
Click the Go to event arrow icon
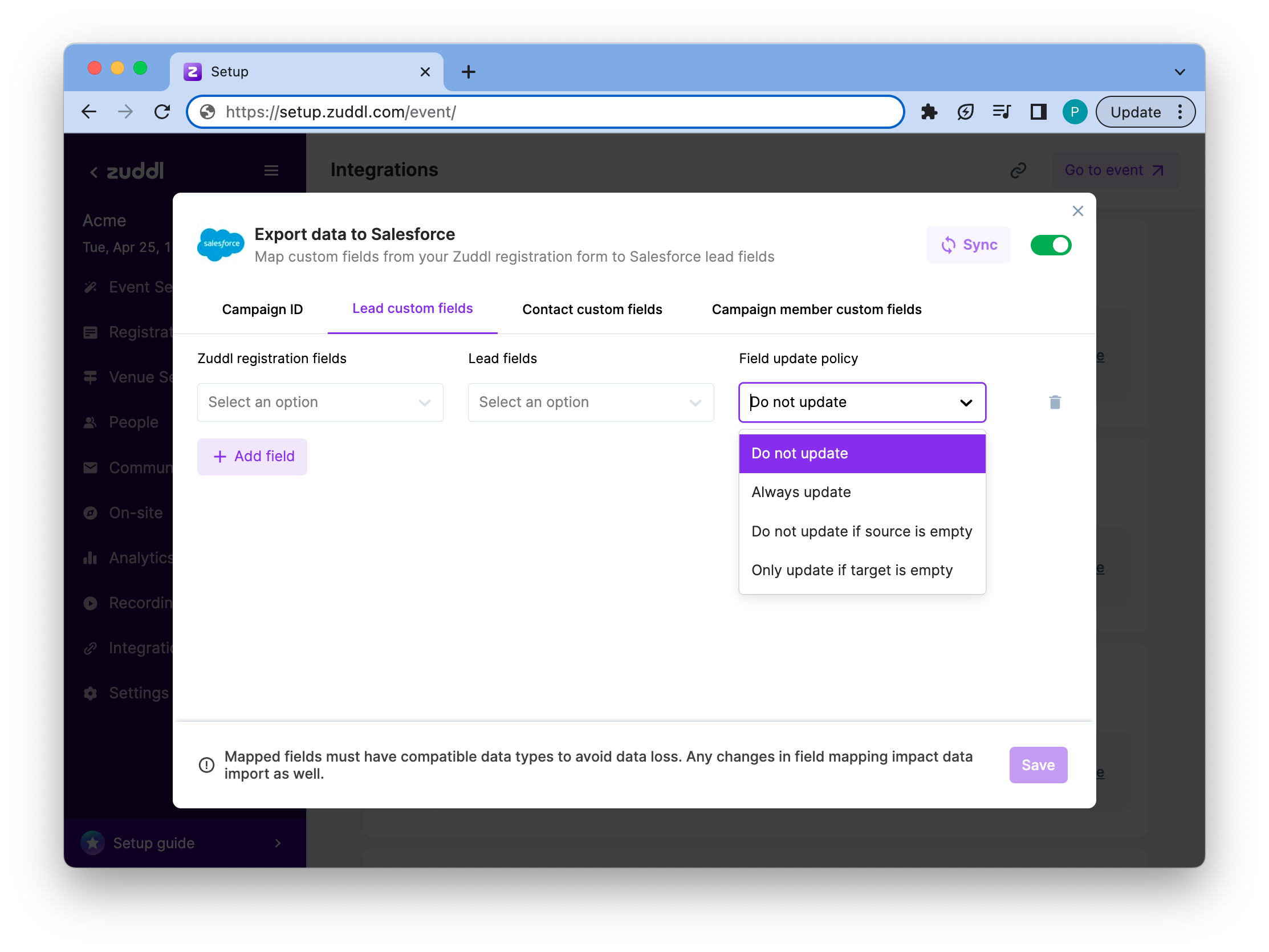tap(1159, 170)
